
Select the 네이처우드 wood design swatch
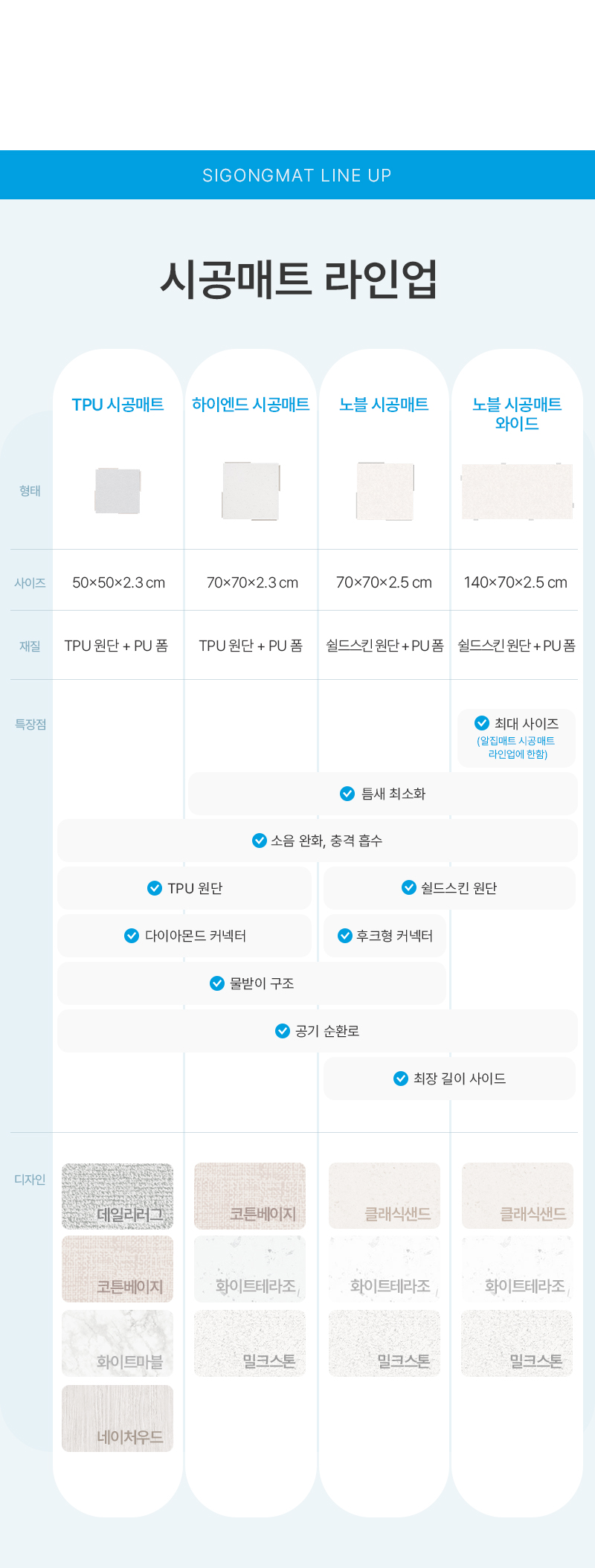pyautogui.click(x=118, y=1418)
